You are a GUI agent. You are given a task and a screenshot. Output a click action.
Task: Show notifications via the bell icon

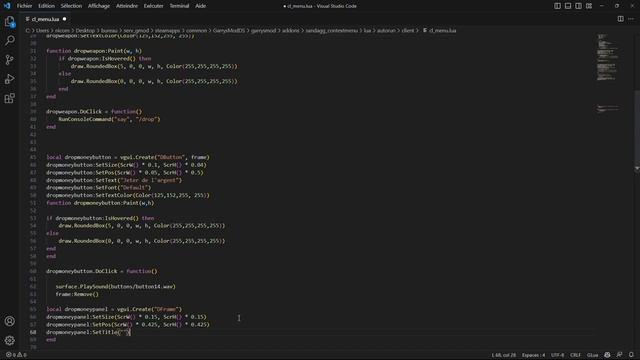631,355
